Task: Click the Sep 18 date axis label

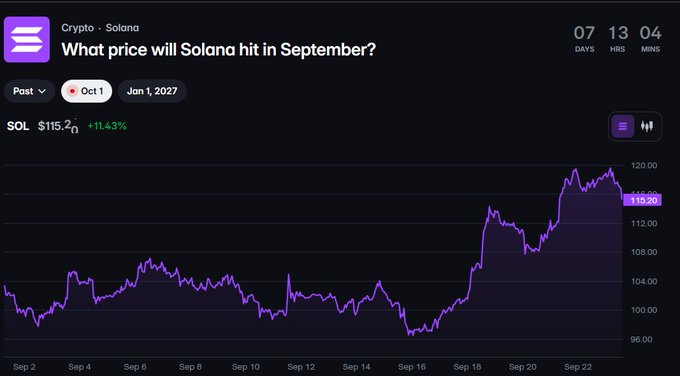Action: click(467, 367)
